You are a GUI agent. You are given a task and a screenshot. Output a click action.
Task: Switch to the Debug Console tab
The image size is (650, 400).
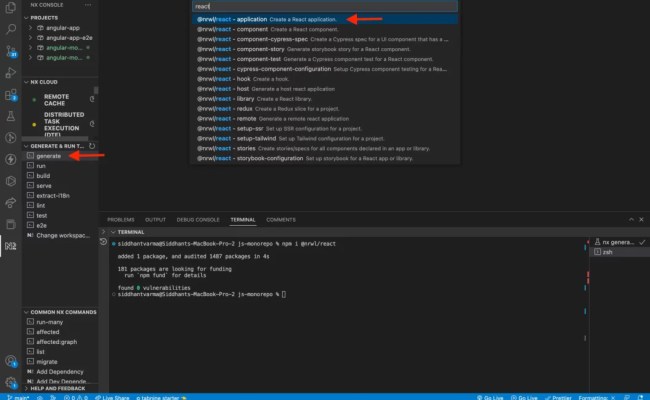point(198,220)
